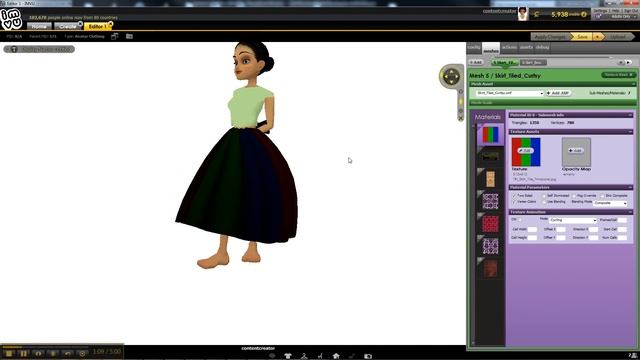The width and height of the screenshot is (640, 360).
Task: Click the Frames/Cell input field
Action: (622, 220)
